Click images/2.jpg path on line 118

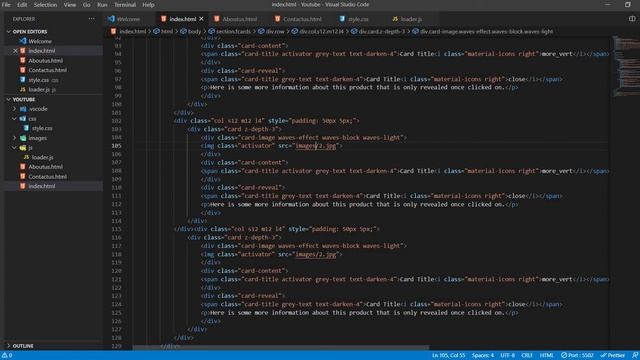point(316,254)
